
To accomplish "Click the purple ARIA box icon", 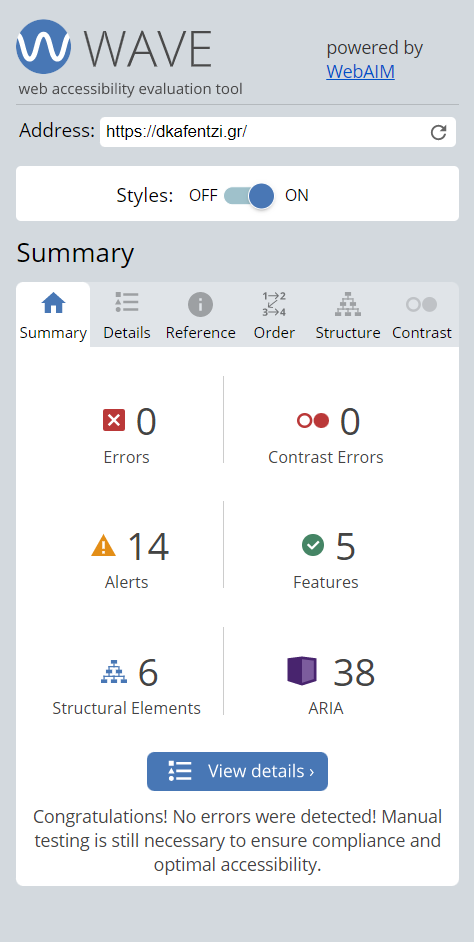I will tap(302, 671).
